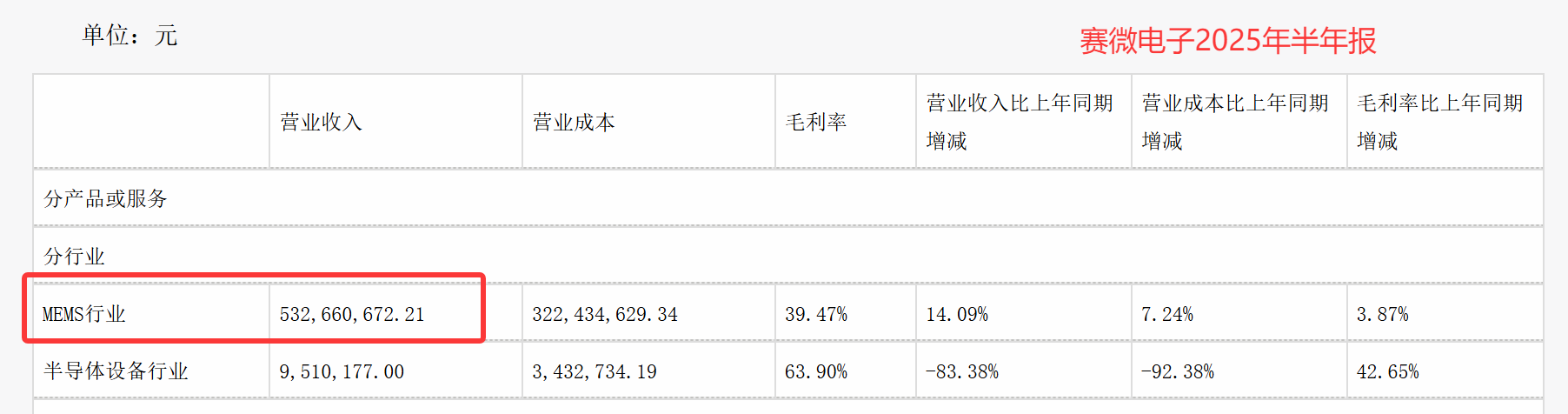The width and height of the screenshot is (1568, 414).
Task: Select cost value 3,432,734.19
Action: (x=595, y=371)
